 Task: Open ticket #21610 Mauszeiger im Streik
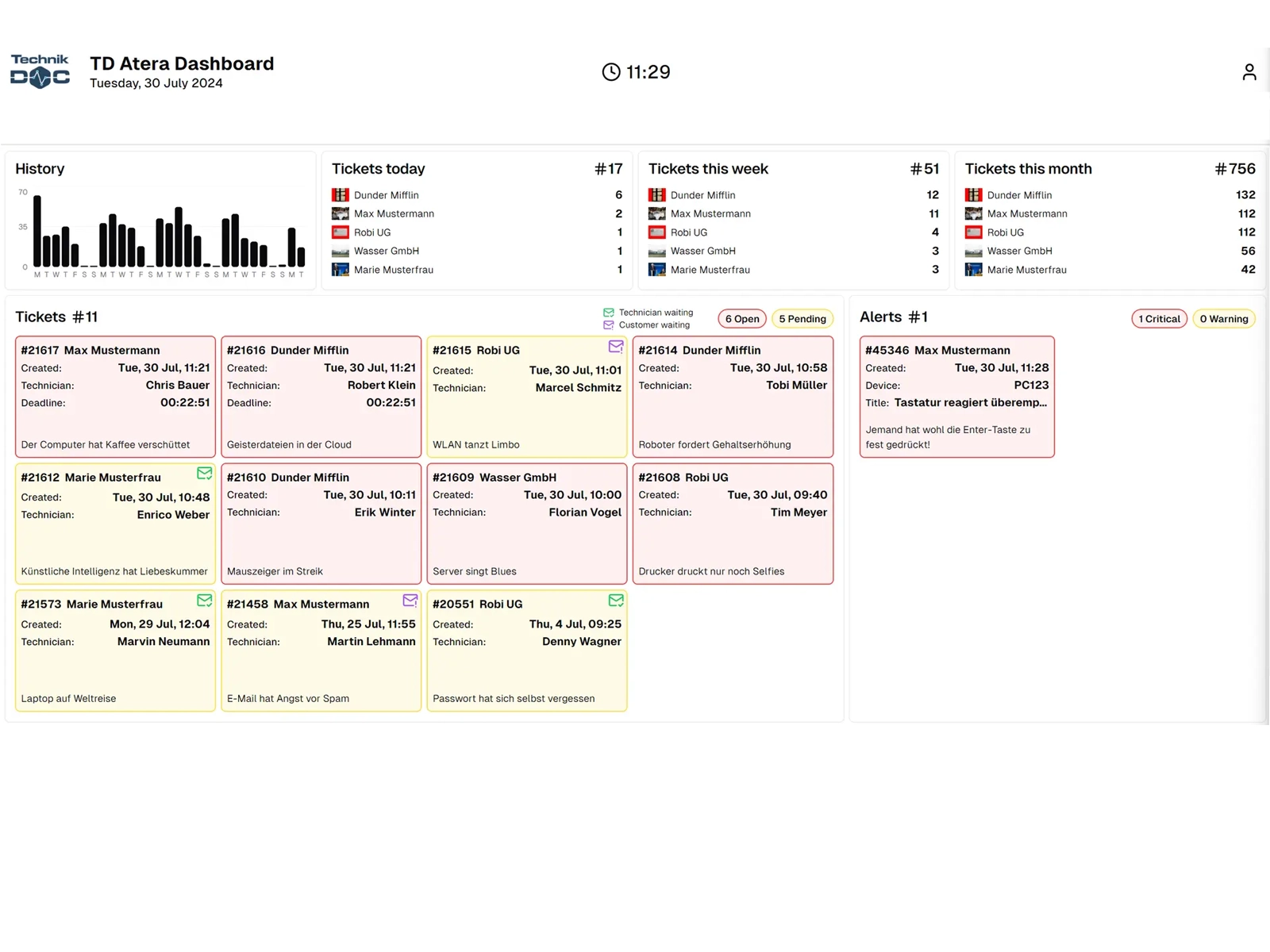[321, 524]
